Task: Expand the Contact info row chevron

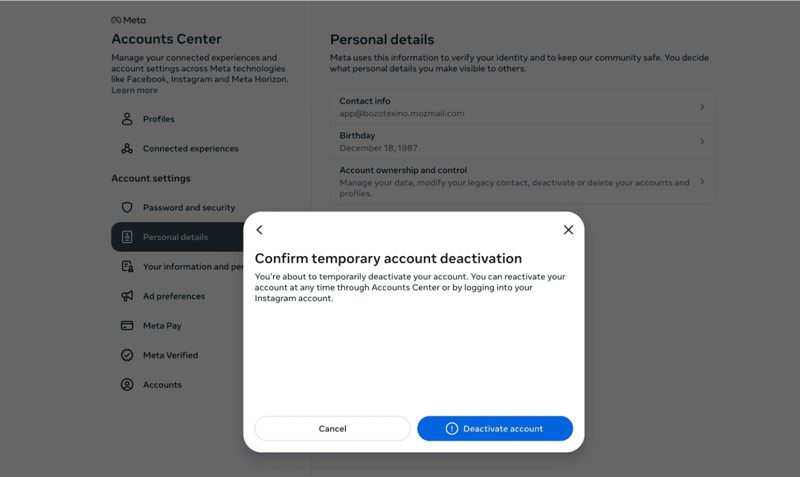Action: pyautogui.click(x=702, y=107)
